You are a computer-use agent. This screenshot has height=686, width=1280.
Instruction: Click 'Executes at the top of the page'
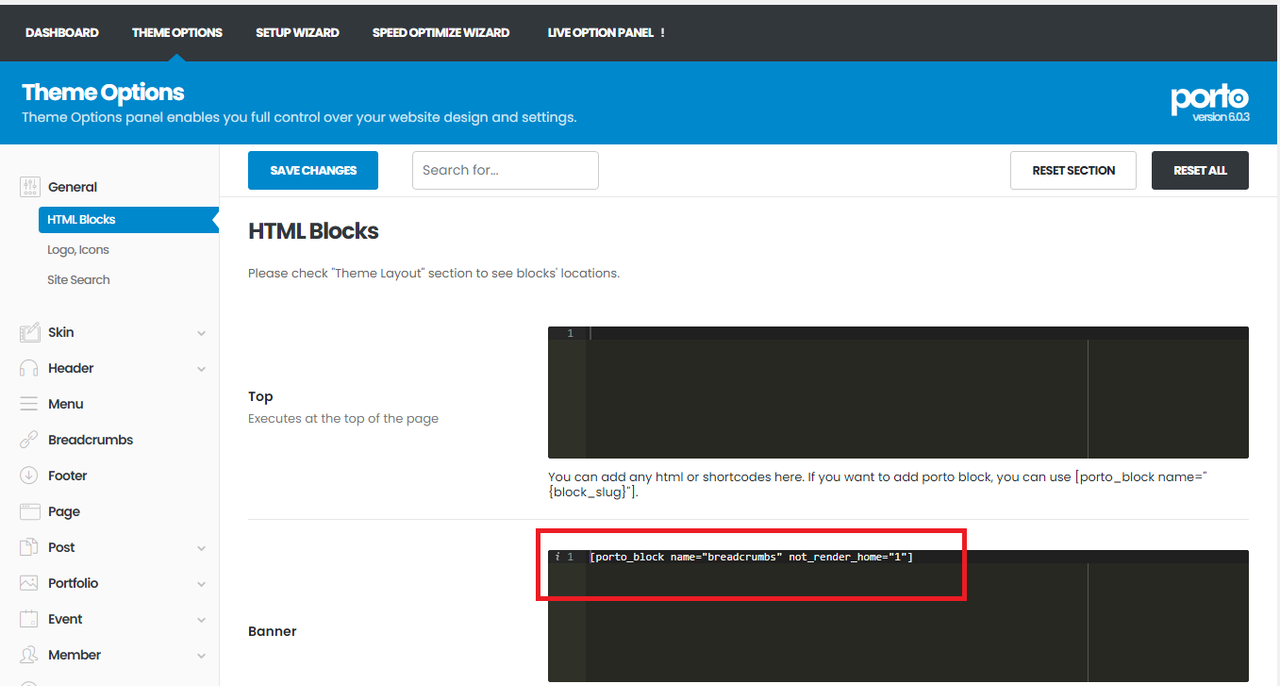pyautogui.click(x=343, y=418)
